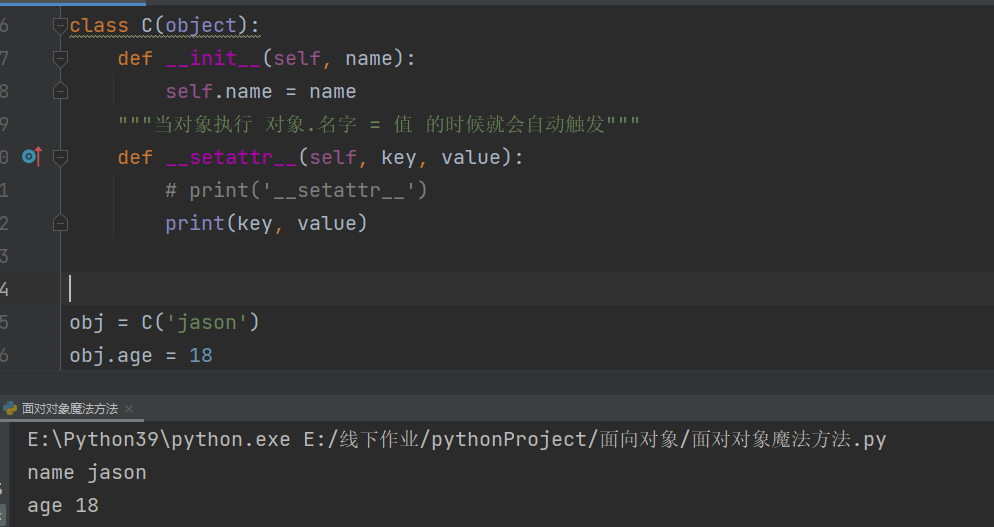Click the __init__ method name
994x527 pixels.
point(214,58)
